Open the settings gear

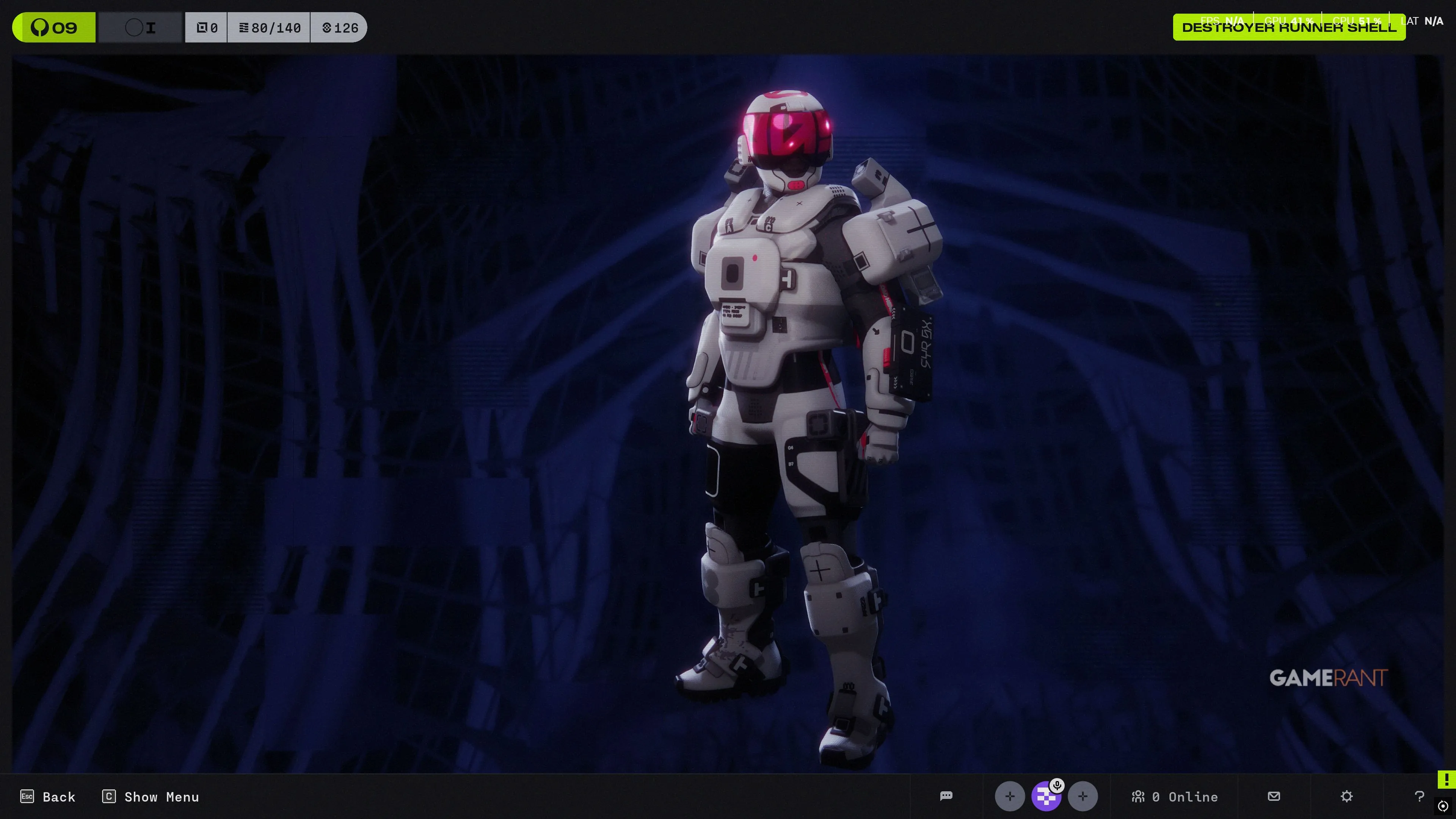click(1346, 796)
